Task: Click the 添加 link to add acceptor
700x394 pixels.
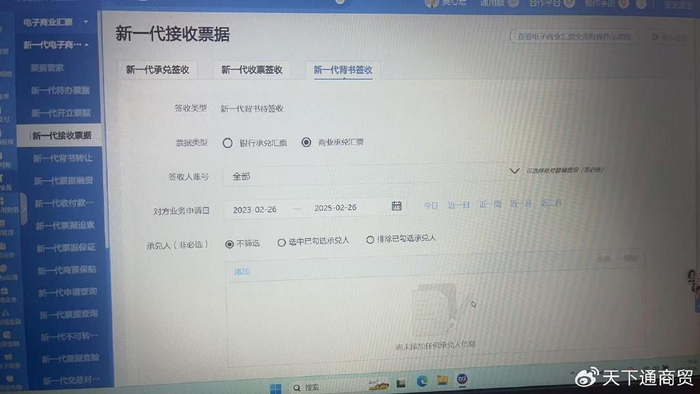Action: pyautogui.click(x=242, y=272)
